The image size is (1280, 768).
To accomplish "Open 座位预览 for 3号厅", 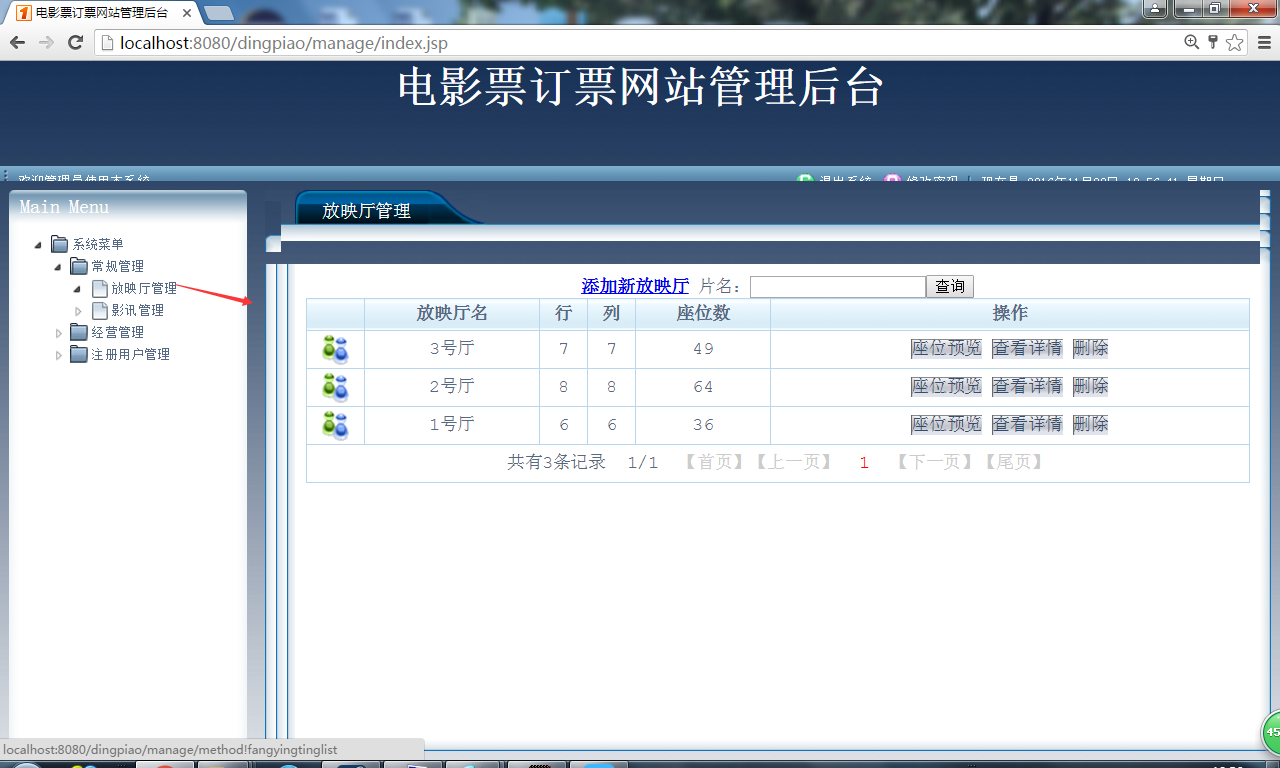I will (946, 348).
